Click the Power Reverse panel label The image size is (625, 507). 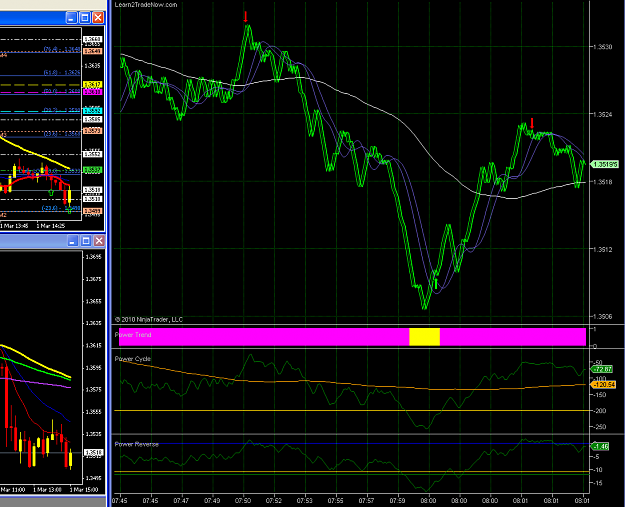(x=137, y=444)
